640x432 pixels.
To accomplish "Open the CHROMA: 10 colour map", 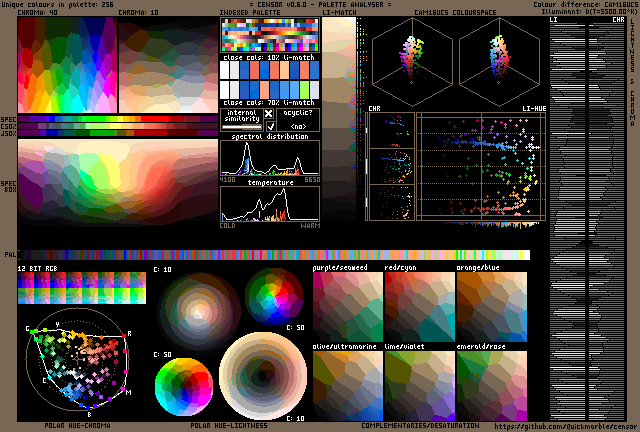I will pos(168,65).
